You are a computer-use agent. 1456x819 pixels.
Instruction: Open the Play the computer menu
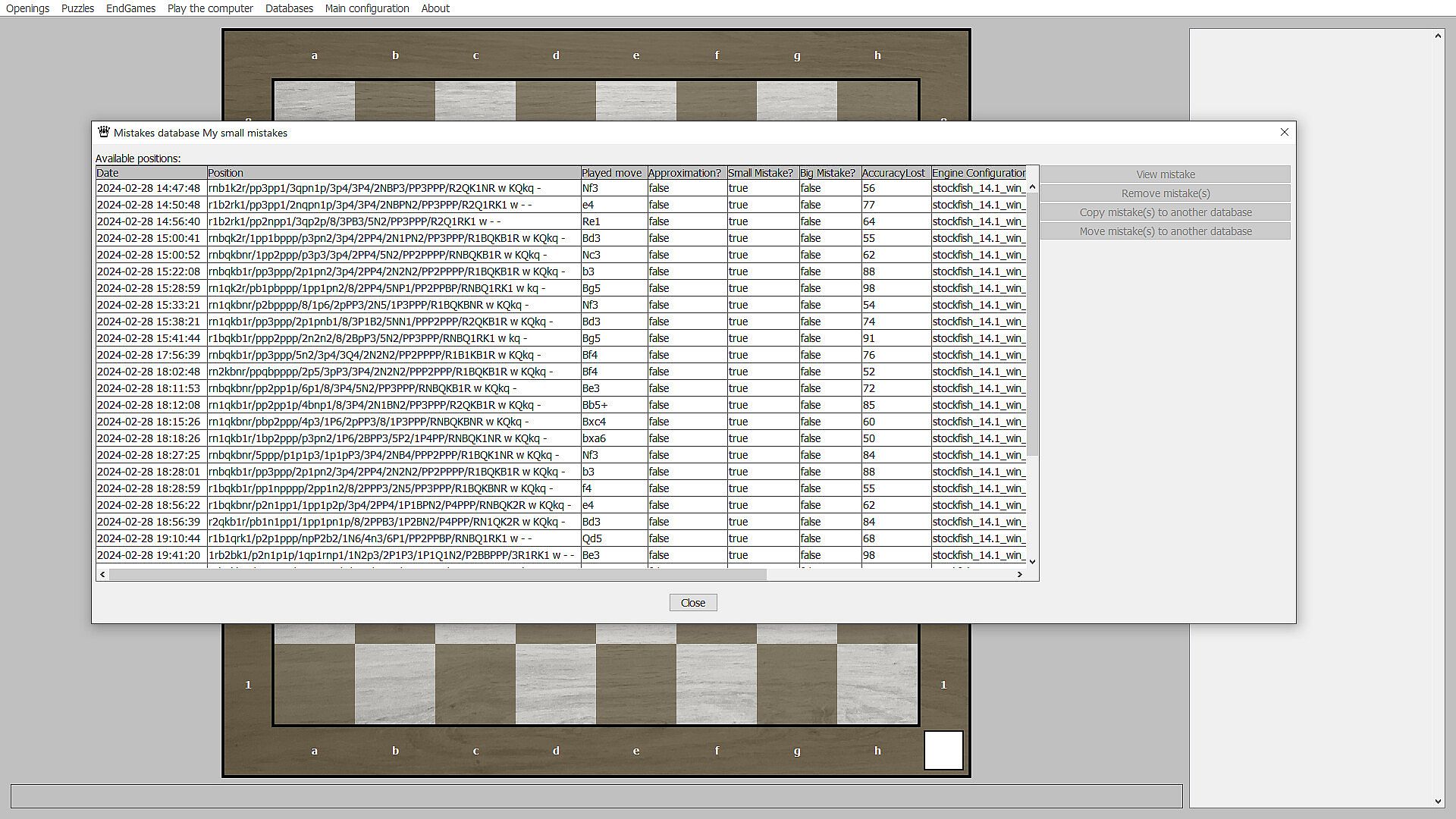(210, 8)
